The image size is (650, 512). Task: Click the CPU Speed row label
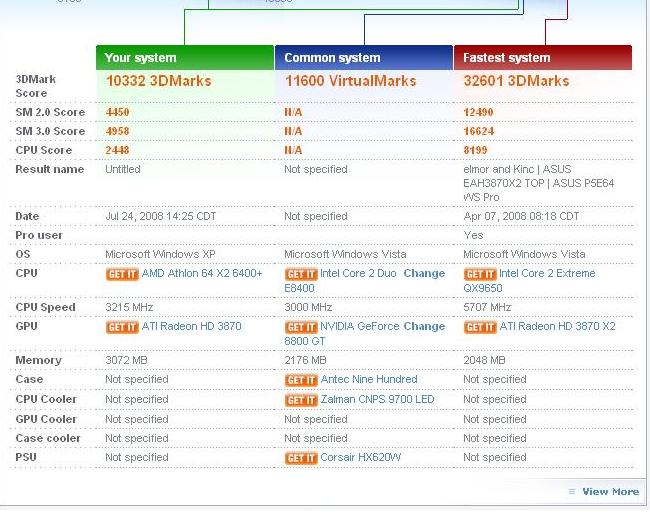[x=46, y=308]
